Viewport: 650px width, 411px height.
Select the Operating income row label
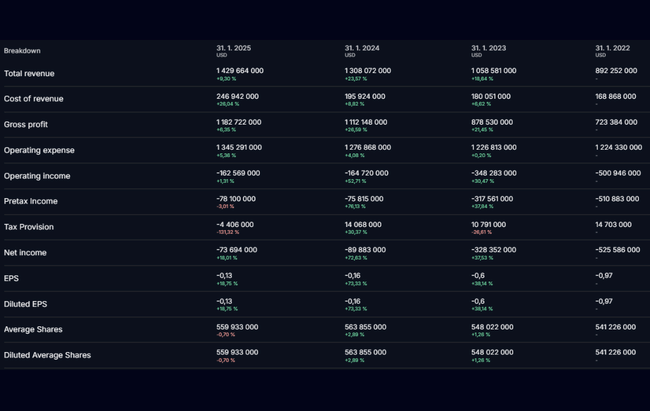point(37,176)
